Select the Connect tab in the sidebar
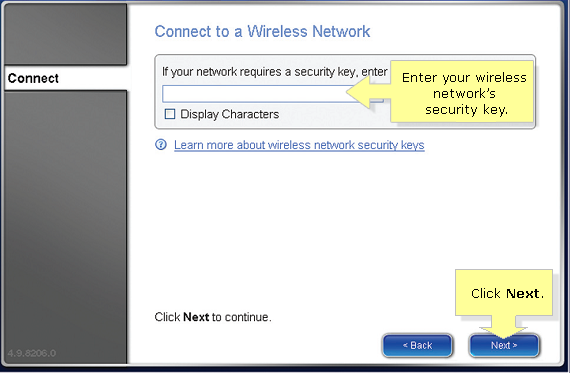 pyautogui.click(x=66, y=78)
